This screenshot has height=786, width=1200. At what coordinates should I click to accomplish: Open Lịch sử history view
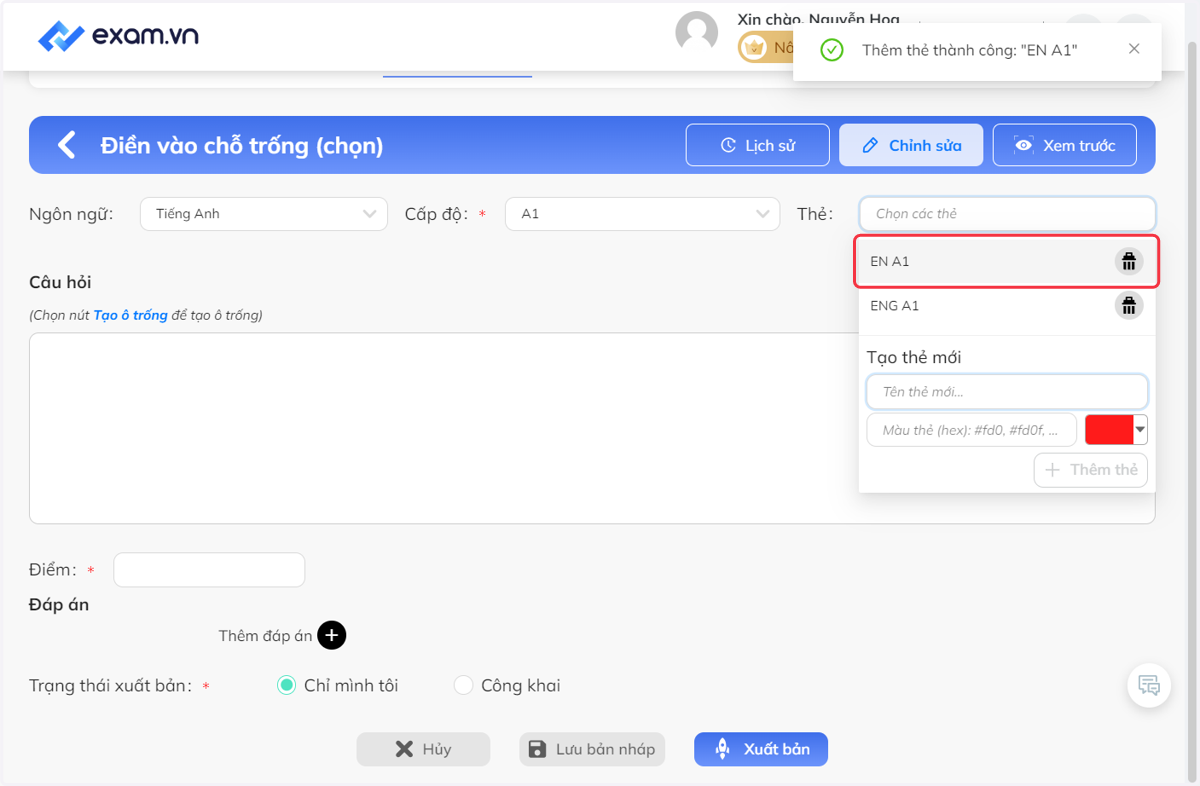(758, 145)
